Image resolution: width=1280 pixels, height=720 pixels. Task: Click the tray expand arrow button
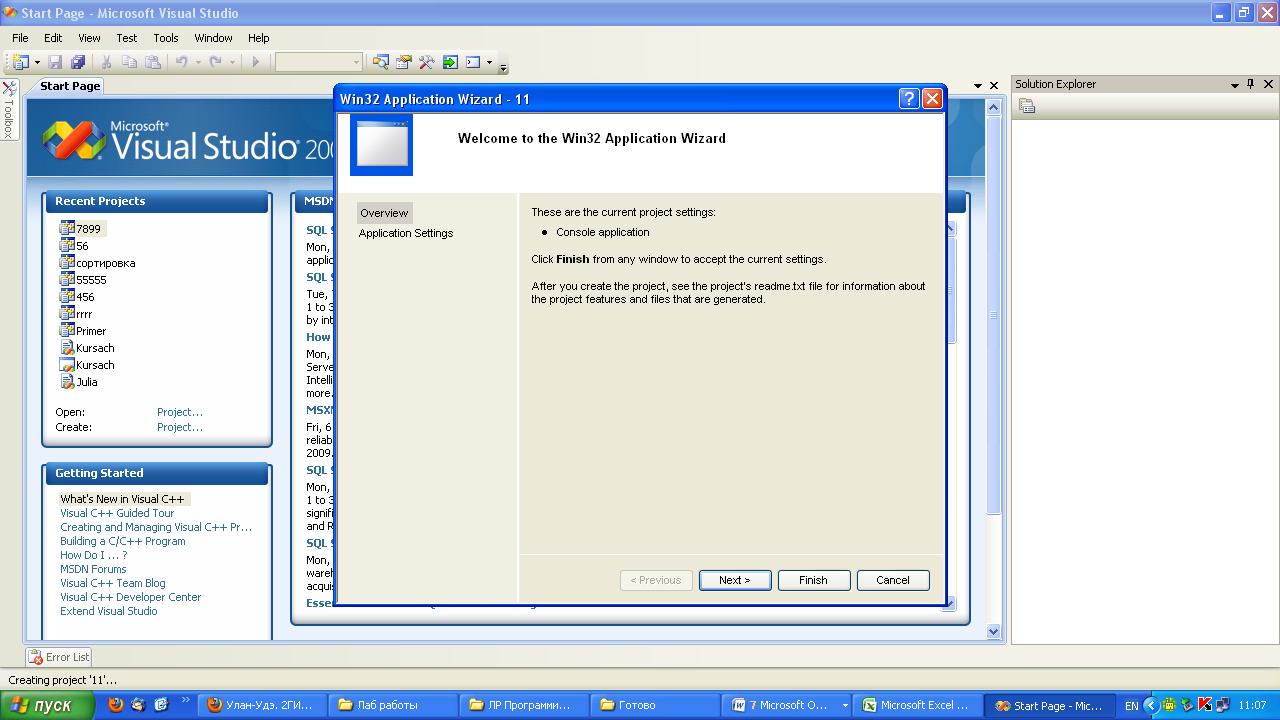click(1150, 705)
